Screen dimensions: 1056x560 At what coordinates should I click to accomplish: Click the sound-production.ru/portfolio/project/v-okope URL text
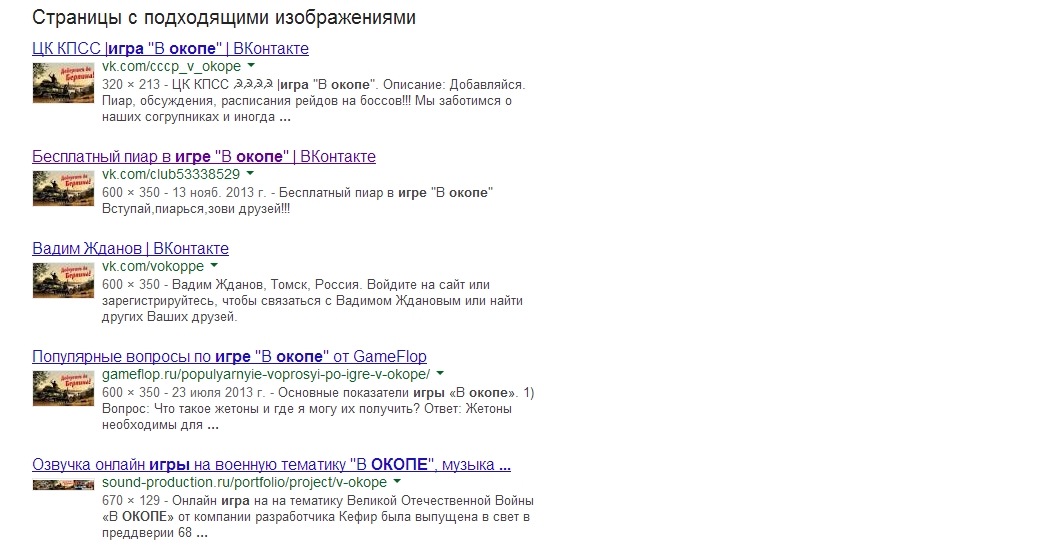(x=244, y=482)
